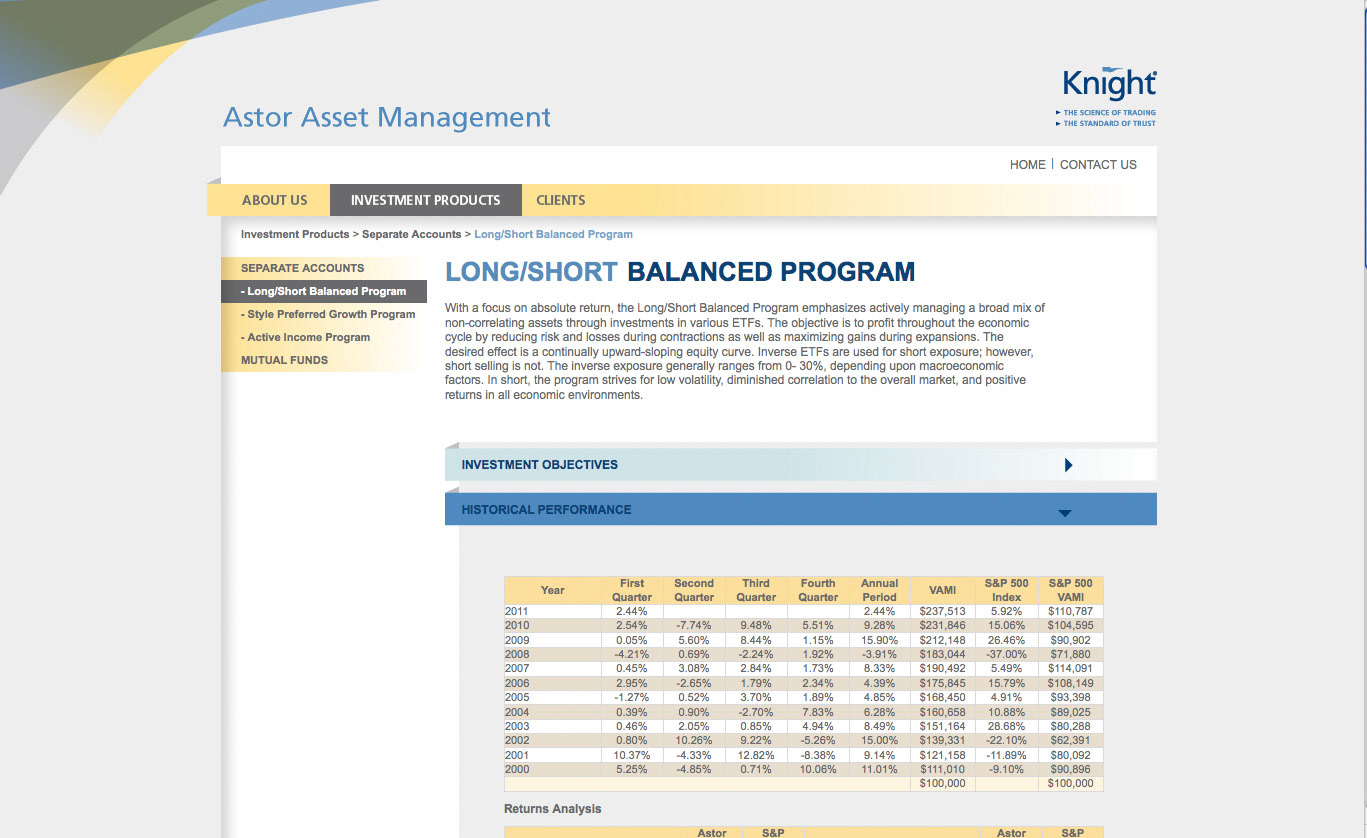
Task: Open Mutual Funds in the sidebar
Action: point(284,360)
